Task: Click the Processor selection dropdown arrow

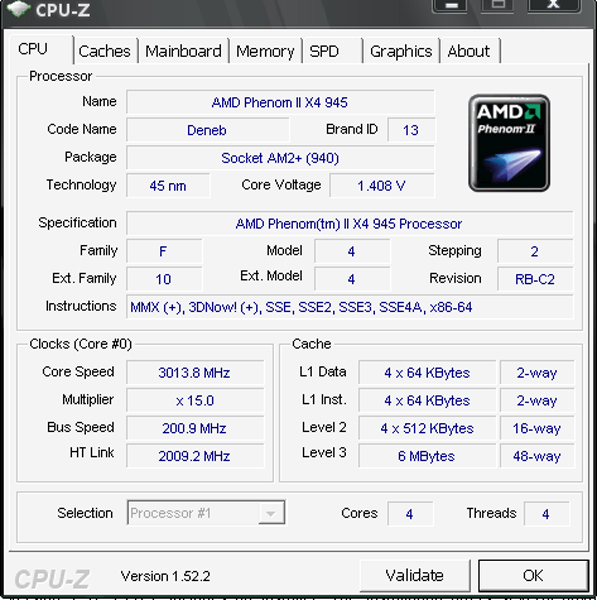Action: (271, 513)
